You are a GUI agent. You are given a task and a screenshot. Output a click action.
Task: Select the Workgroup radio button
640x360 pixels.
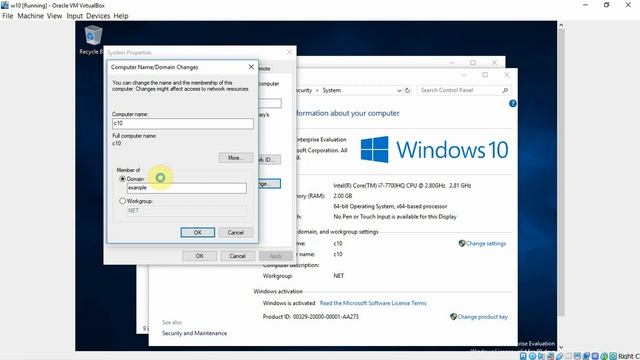pos(122,201)
